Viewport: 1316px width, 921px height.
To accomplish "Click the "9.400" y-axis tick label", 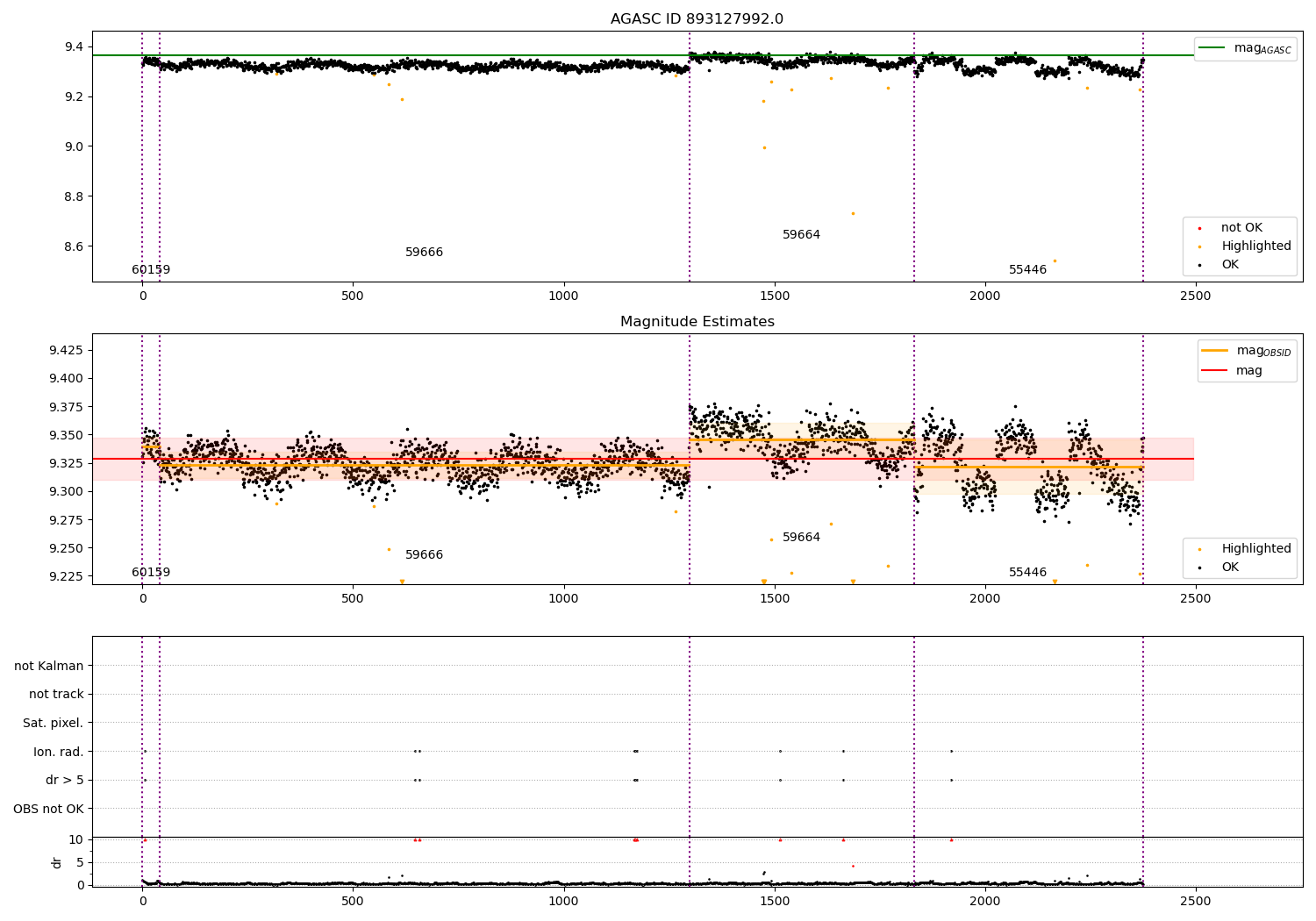I will pos(66,379).
